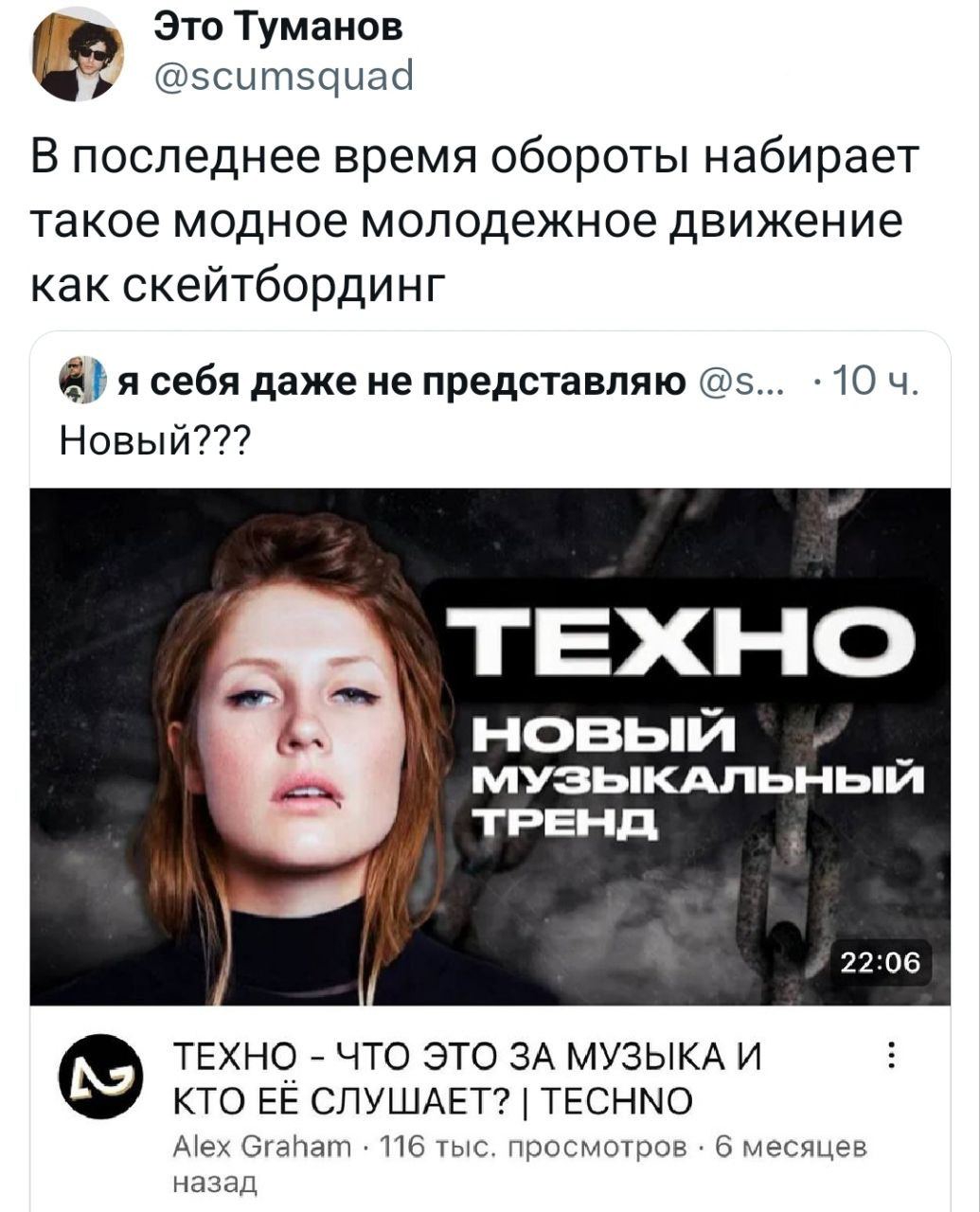Play the ТЕХНО video thumbnail

(x=490, y=746)
